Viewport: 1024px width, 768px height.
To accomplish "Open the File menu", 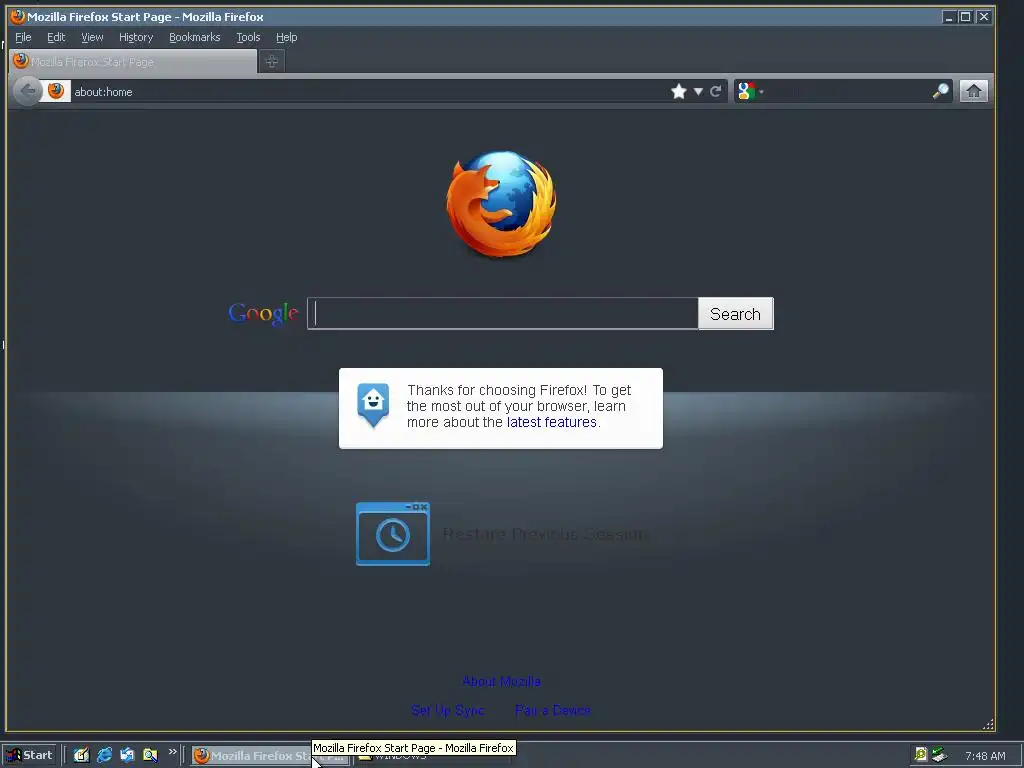I will click(23, 37).
